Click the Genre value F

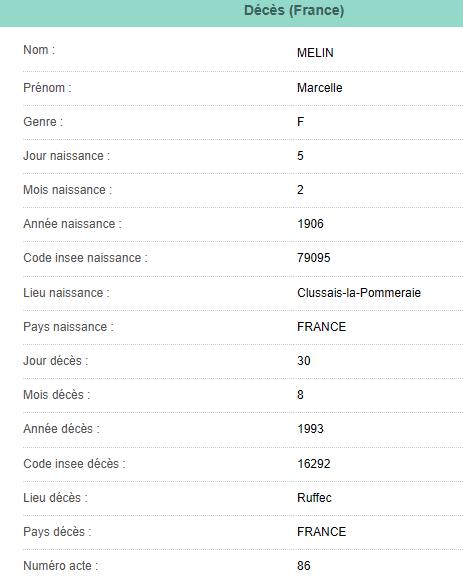(301, 122)
